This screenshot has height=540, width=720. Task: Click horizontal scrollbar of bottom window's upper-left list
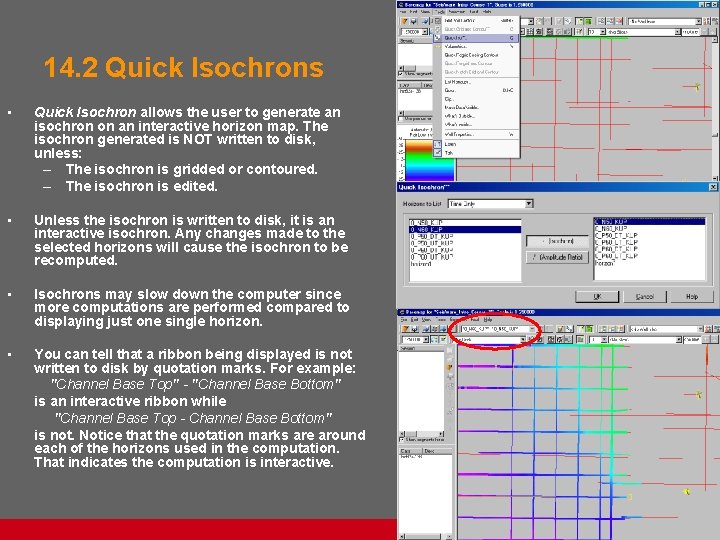[422, 433]
